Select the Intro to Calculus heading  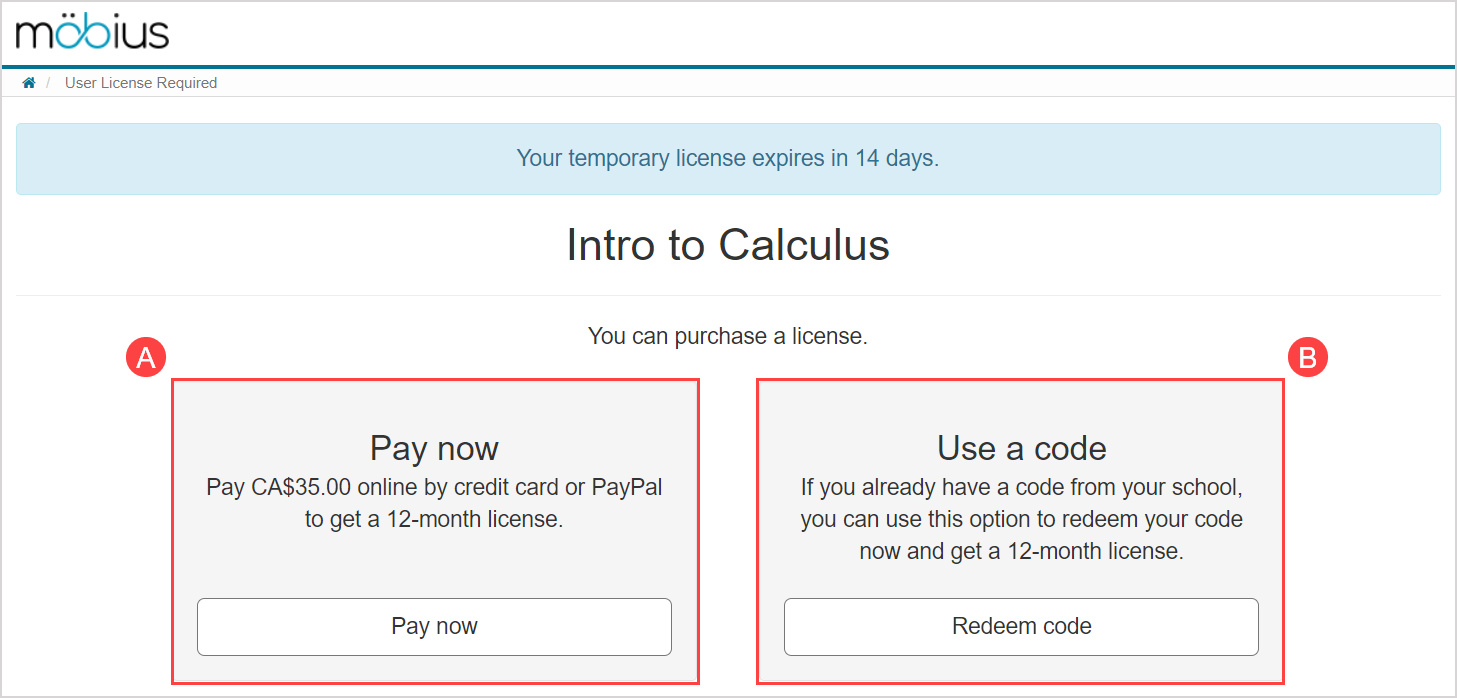pos(728,245)
